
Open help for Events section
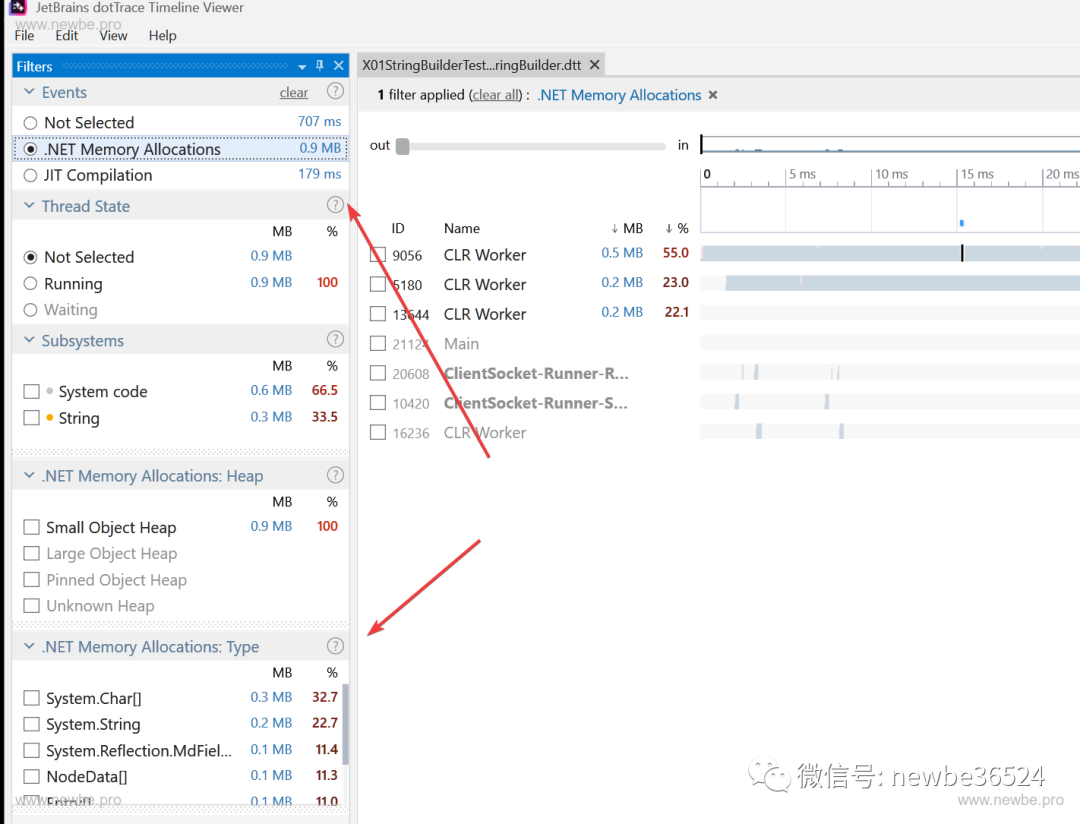click(x=335, y=91)
